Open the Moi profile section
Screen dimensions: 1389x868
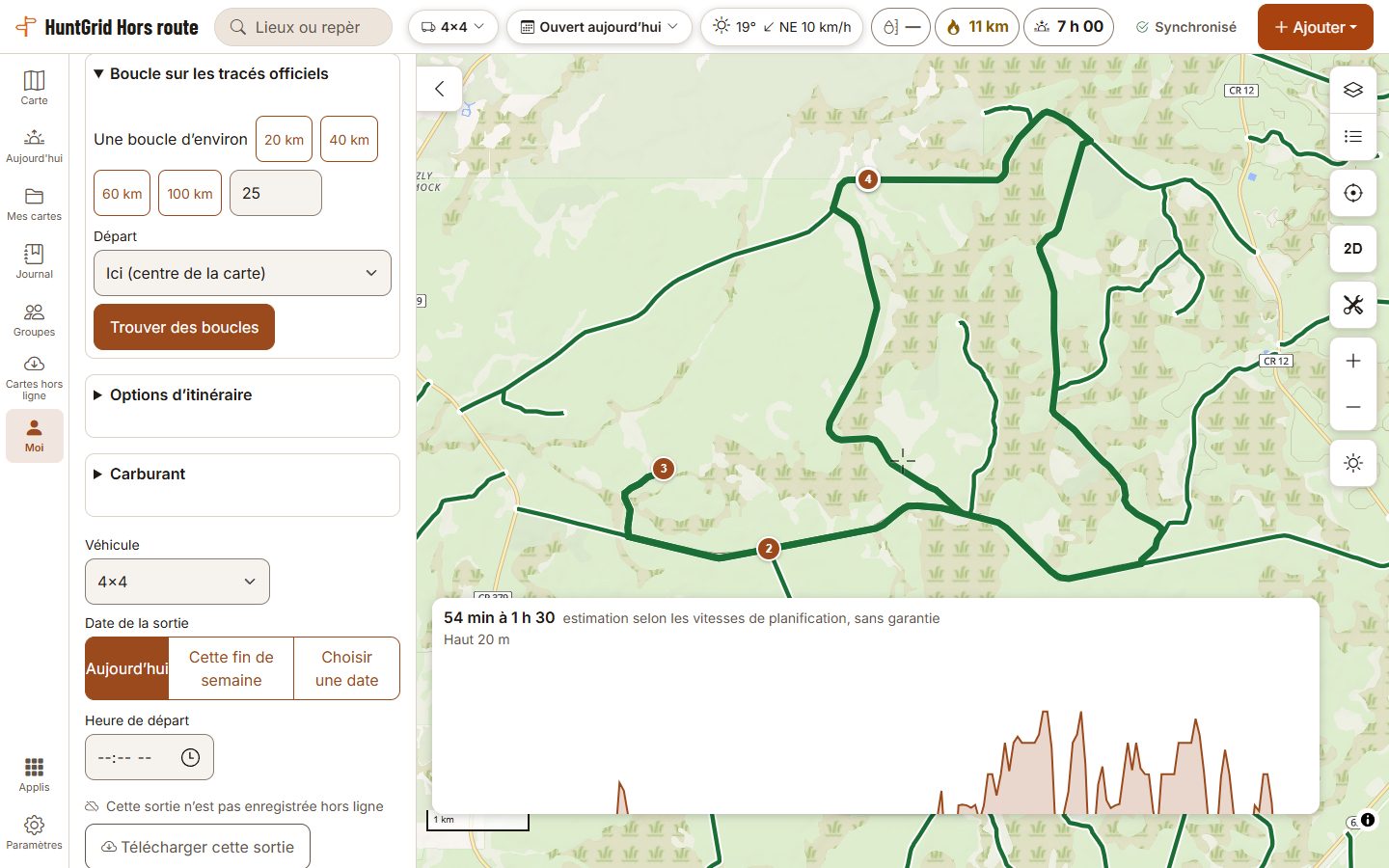[34, 436]
